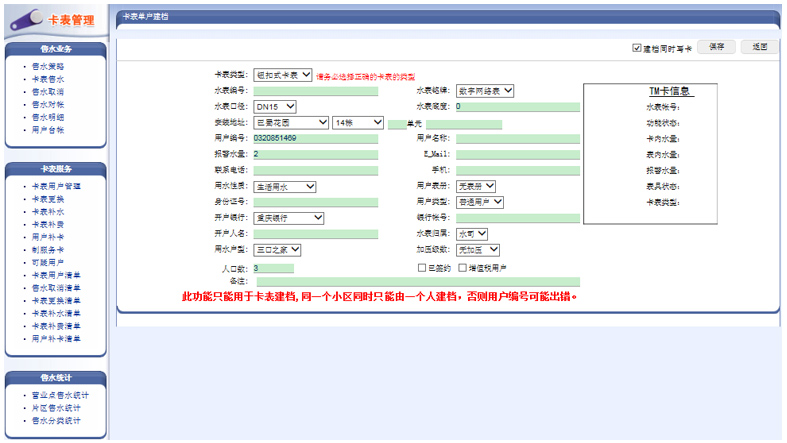
Task: Select the 用水性质 生活用水 dropdown
Action: [285, 186]
